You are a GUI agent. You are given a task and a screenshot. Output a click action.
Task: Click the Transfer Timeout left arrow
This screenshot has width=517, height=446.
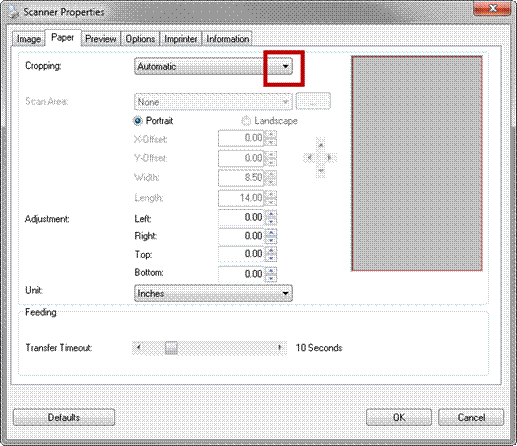coord(139,348)
